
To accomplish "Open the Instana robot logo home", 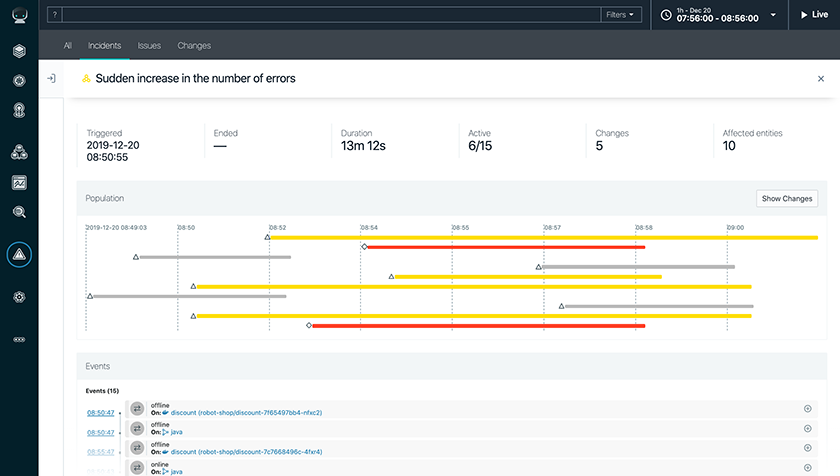I will pyautogui.click(x=19, y=15).
